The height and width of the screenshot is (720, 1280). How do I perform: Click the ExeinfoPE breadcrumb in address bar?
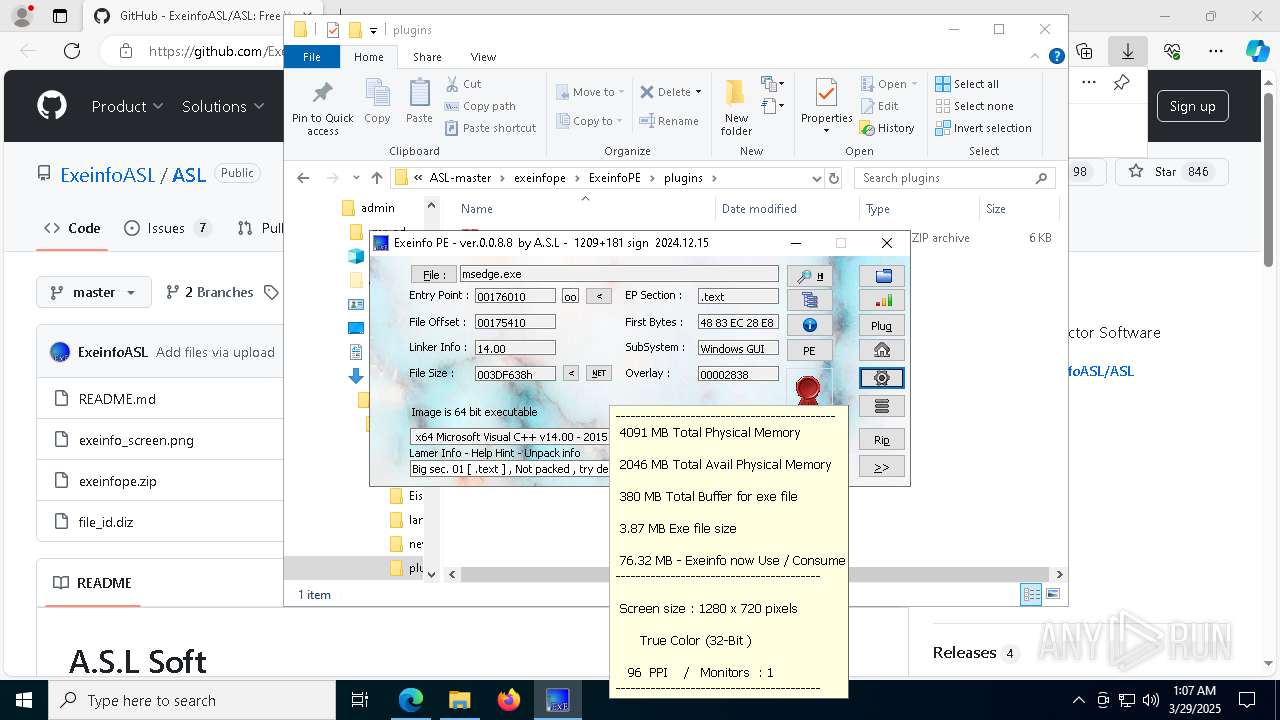tap(615, 178)
